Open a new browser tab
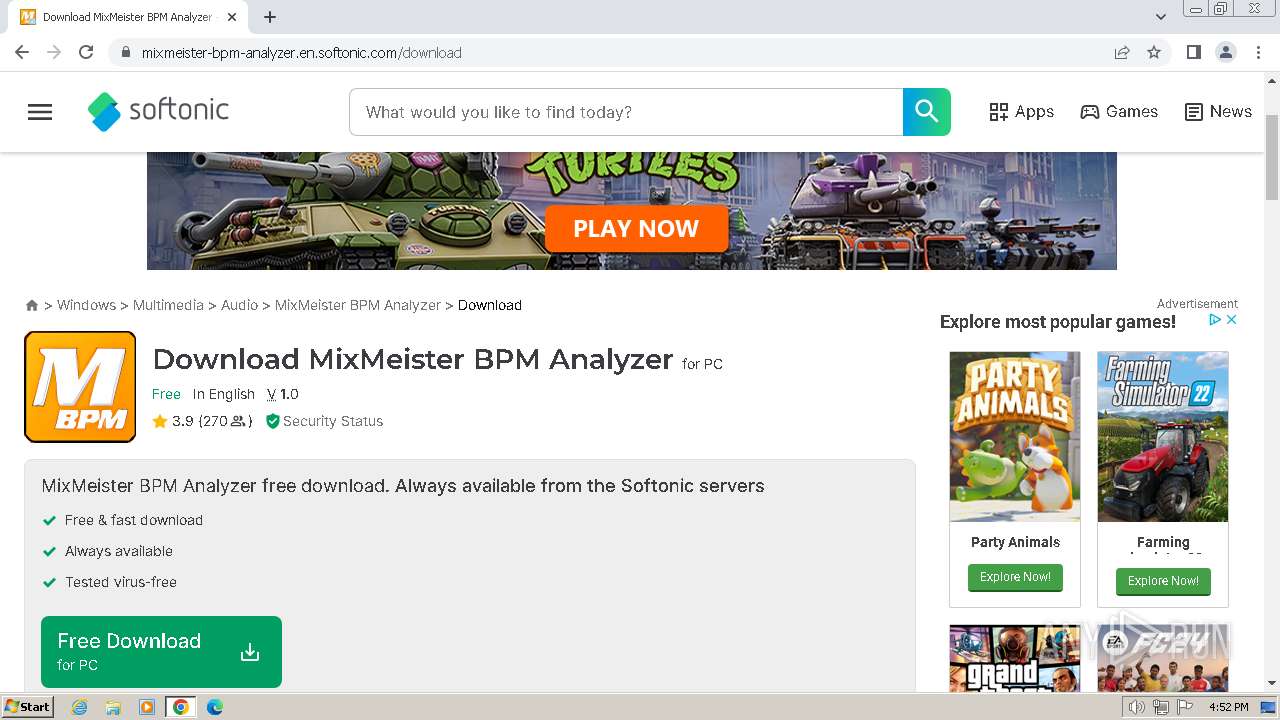1280x720 pixels. click(270, 17)
